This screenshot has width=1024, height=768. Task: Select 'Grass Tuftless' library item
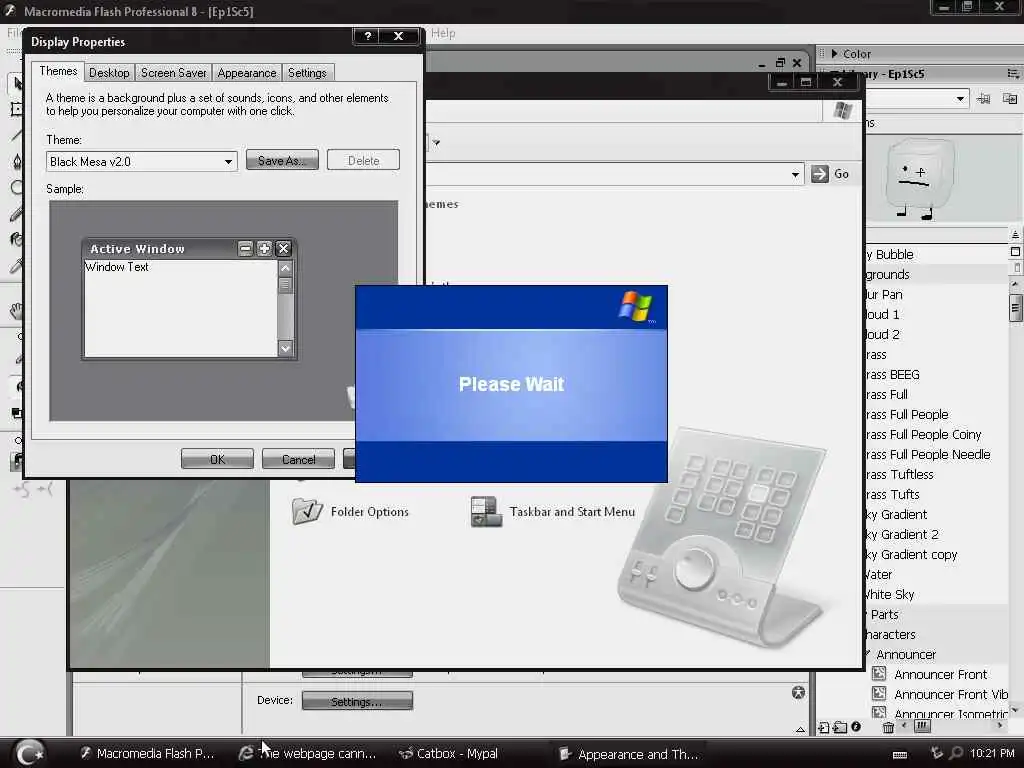pyautogui.click(x=899, y=474)
